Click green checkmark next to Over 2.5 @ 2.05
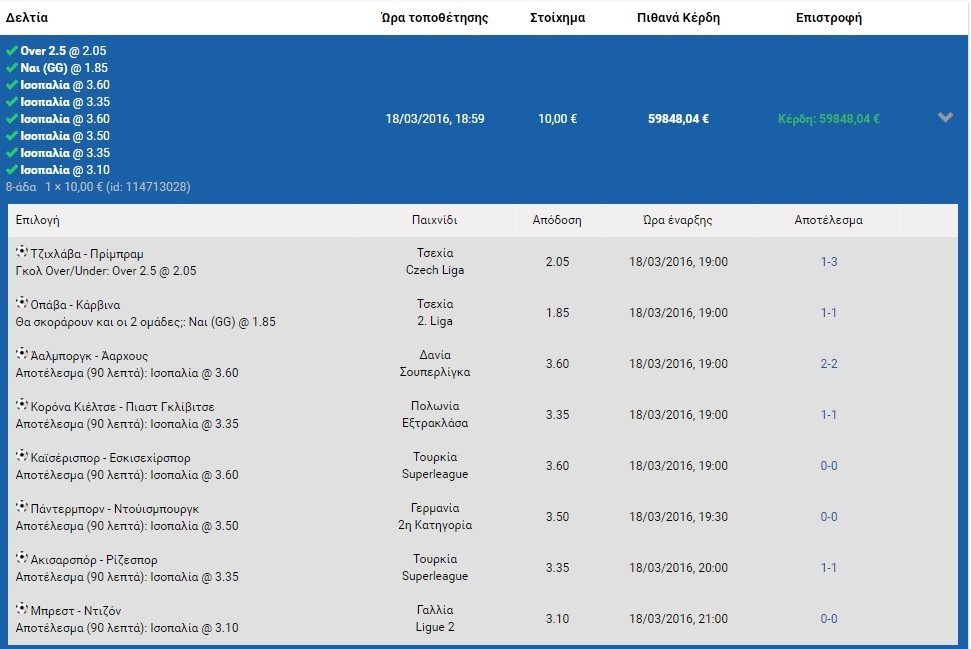The height and width of the screenshot is (649, 971). pyautogui.click(x=11, y=50)
